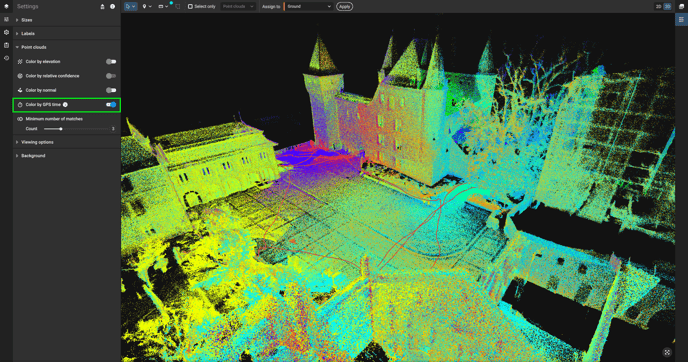Adjust the Count slider handle
The image size is (688, 362).
pos(61,129)
